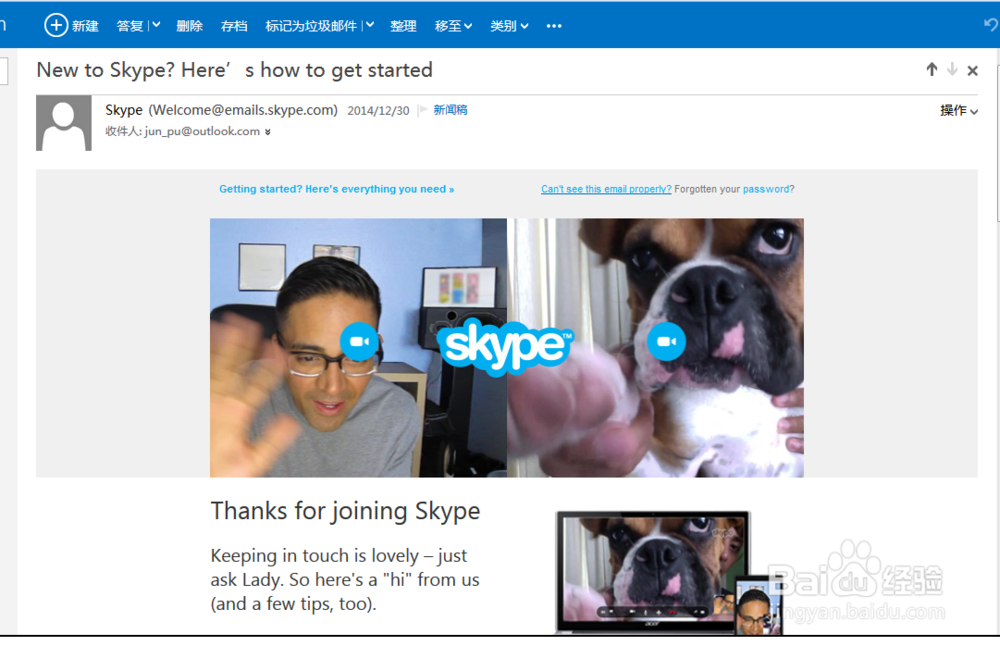Screen dimensions: 1000x646
Task: Click the Skype sender name
Action: pos(124,110)
